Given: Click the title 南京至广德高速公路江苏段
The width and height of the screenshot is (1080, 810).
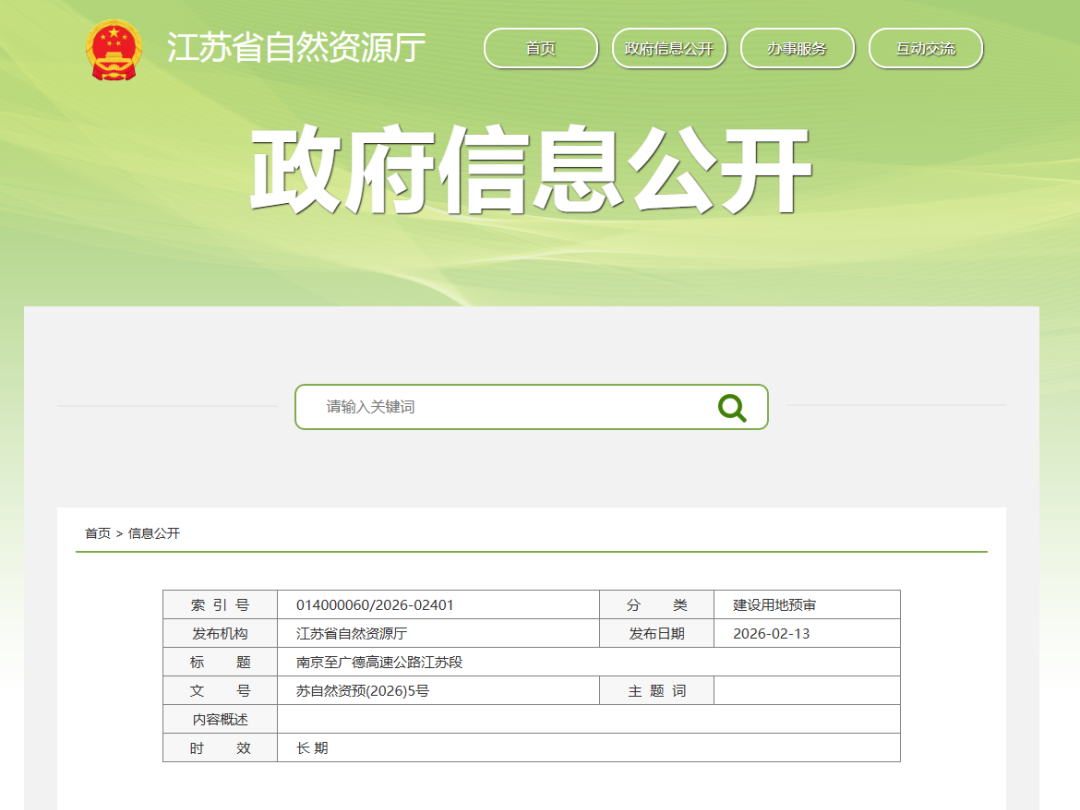Looking at the screenshot, I should tap(379, 662).
